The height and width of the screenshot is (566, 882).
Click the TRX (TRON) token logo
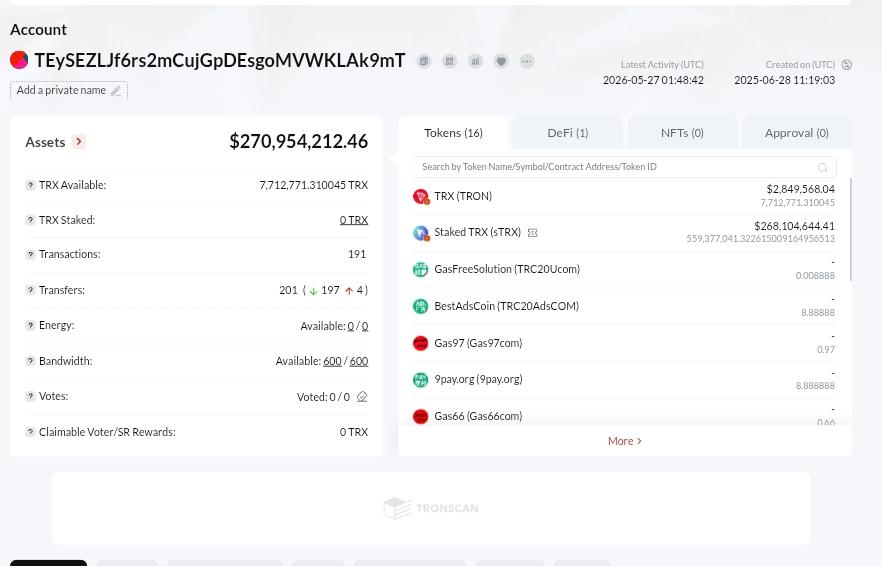pos(421,196)
